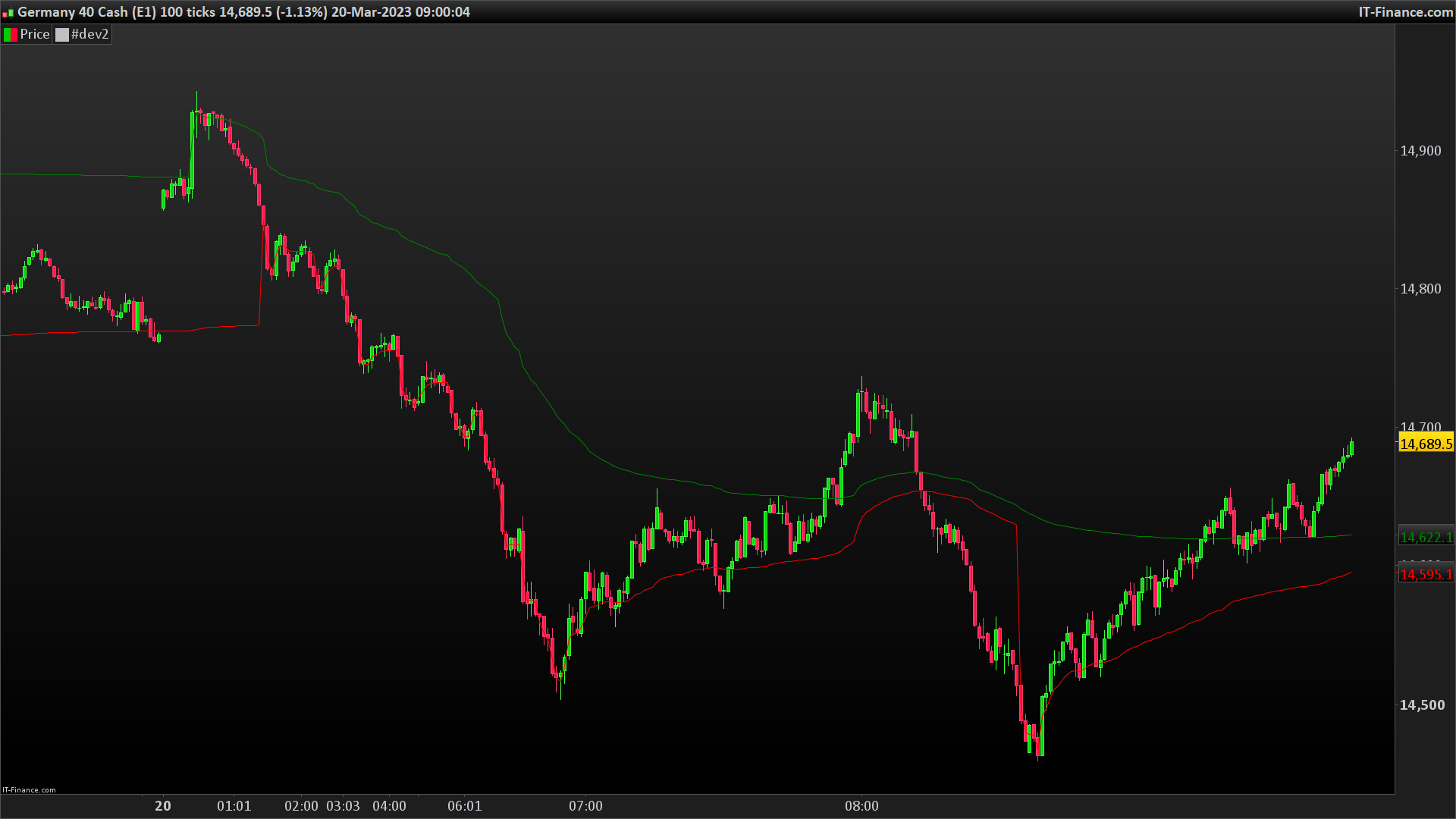The width and height of the screenshot is (1456, 819).
Task: Click date marker 20 on the time axis
Action: (163, 806)
